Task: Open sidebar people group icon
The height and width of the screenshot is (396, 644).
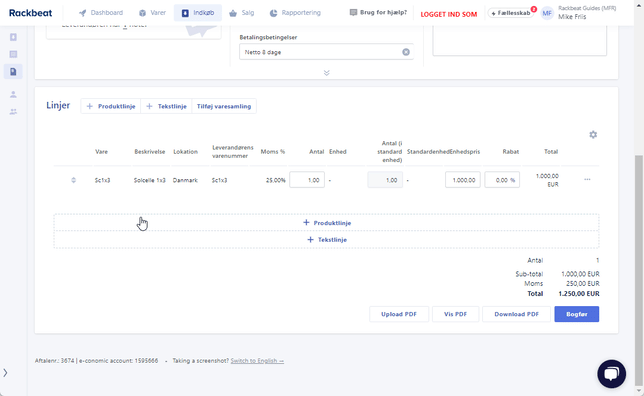Action: pos(13,112)
